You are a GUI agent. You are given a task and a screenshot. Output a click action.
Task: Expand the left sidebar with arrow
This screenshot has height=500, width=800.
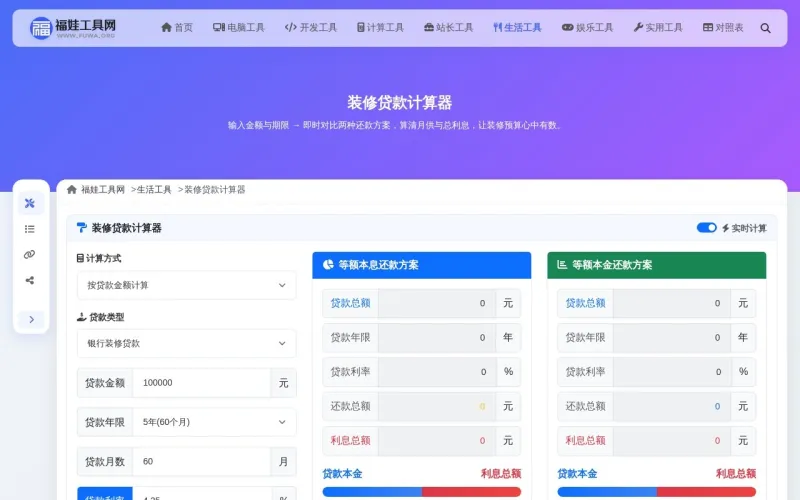point(31,319)
